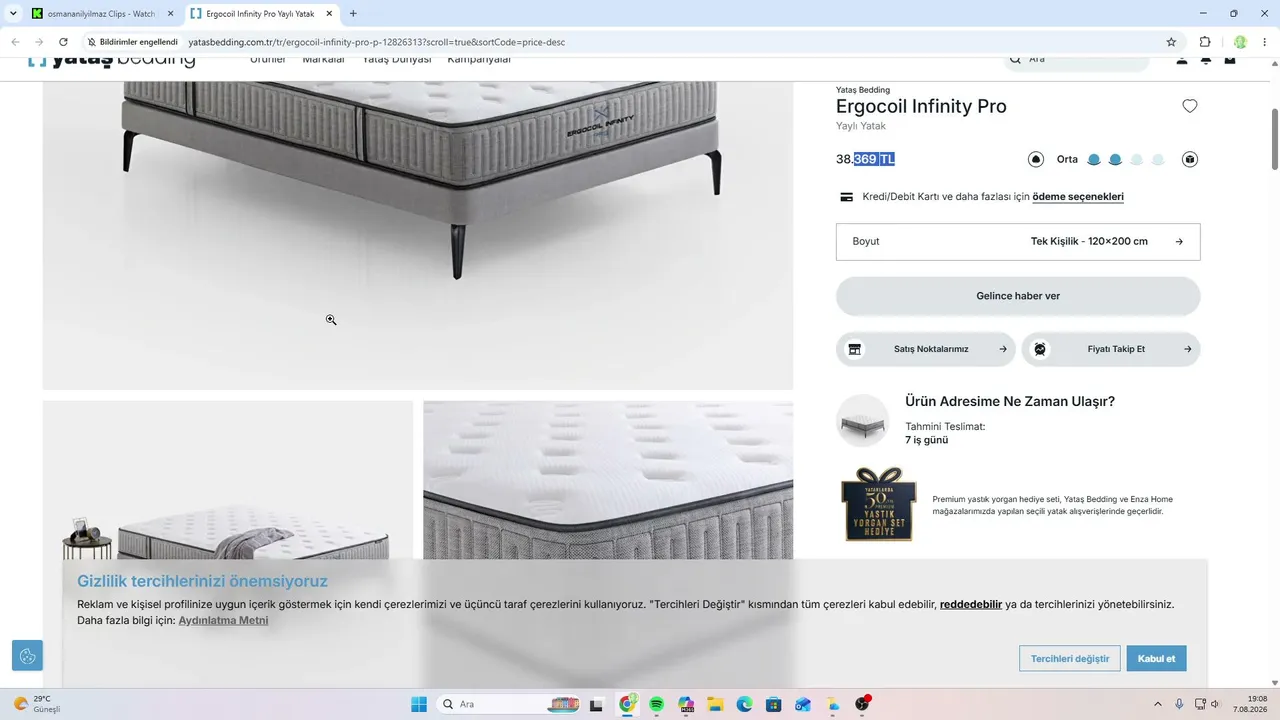
Task: Click the browser address bar URL
Action: pyautogui.click(x=376, y=42)
